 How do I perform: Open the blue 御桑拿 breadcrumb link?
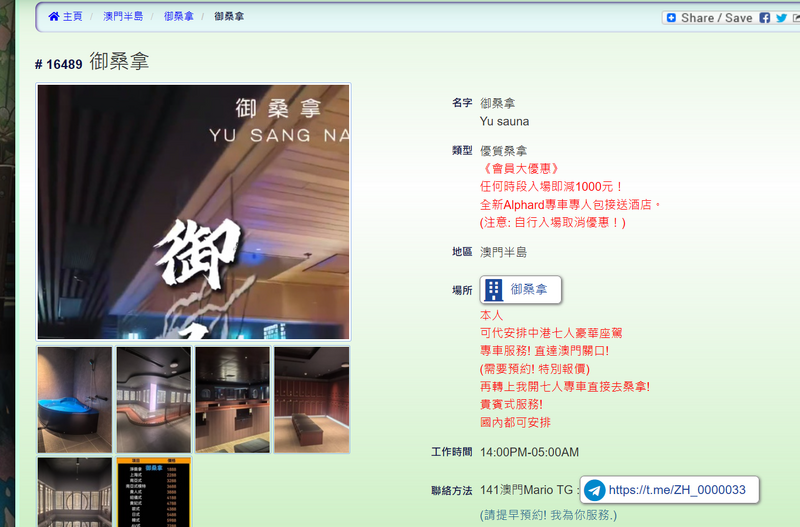179,16
